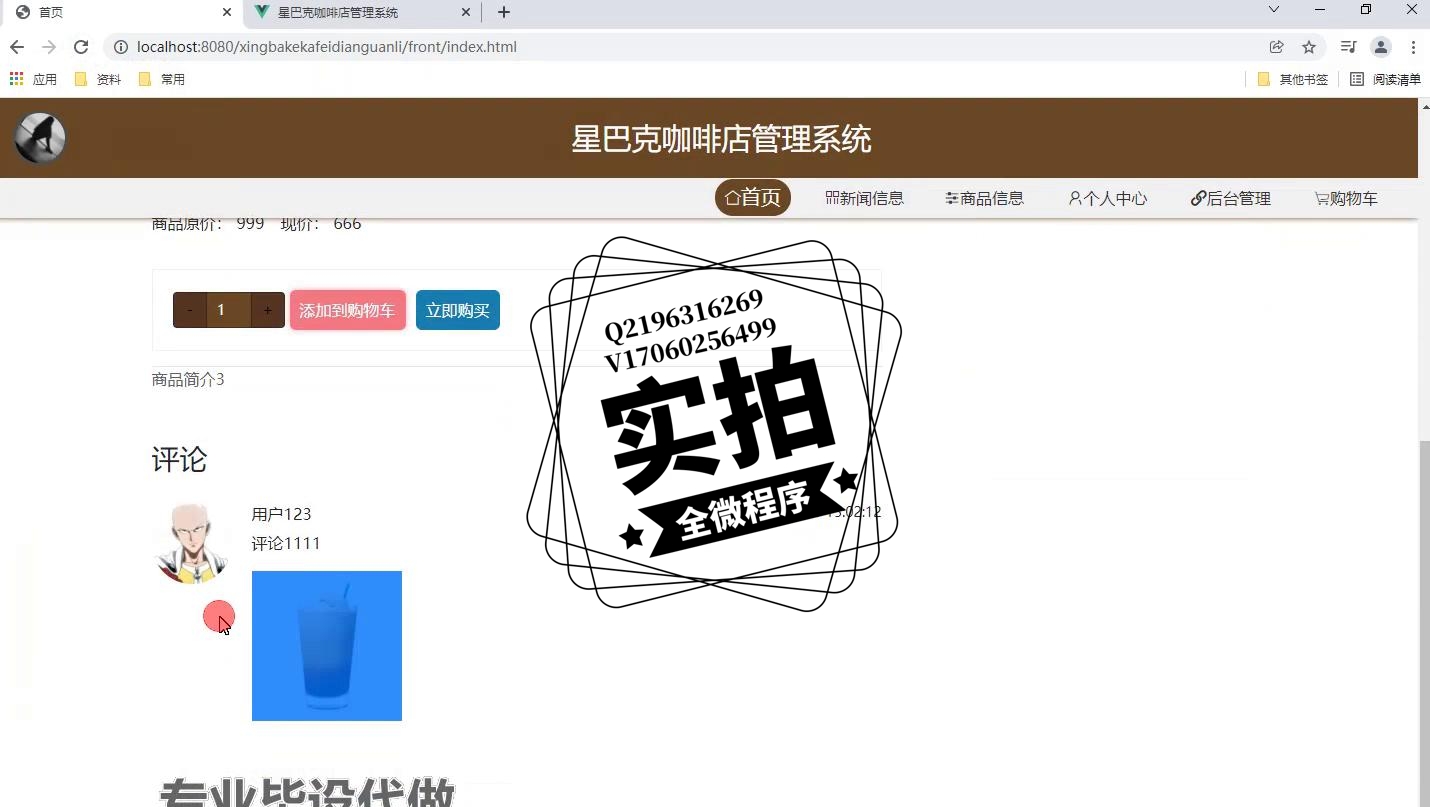Click the 立即购买 button
1430x807 pixels.
[x=458, y=310]
